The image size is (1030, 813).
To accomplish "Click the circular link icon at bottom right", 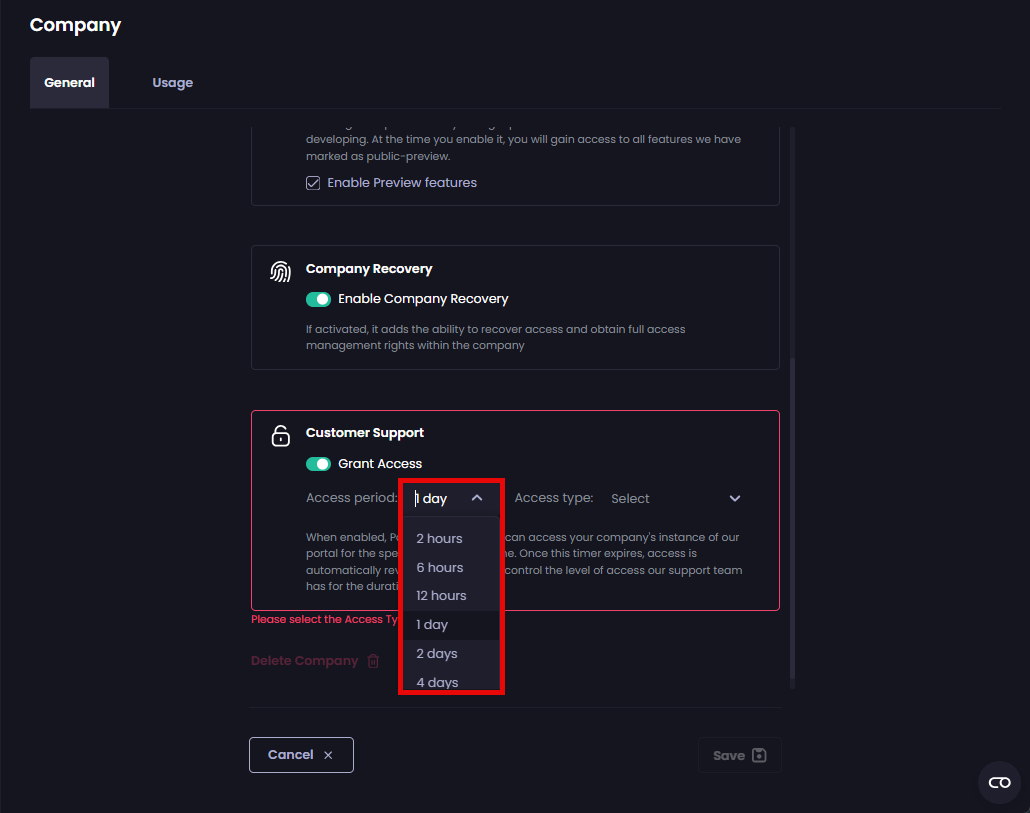I will (999, 783).
